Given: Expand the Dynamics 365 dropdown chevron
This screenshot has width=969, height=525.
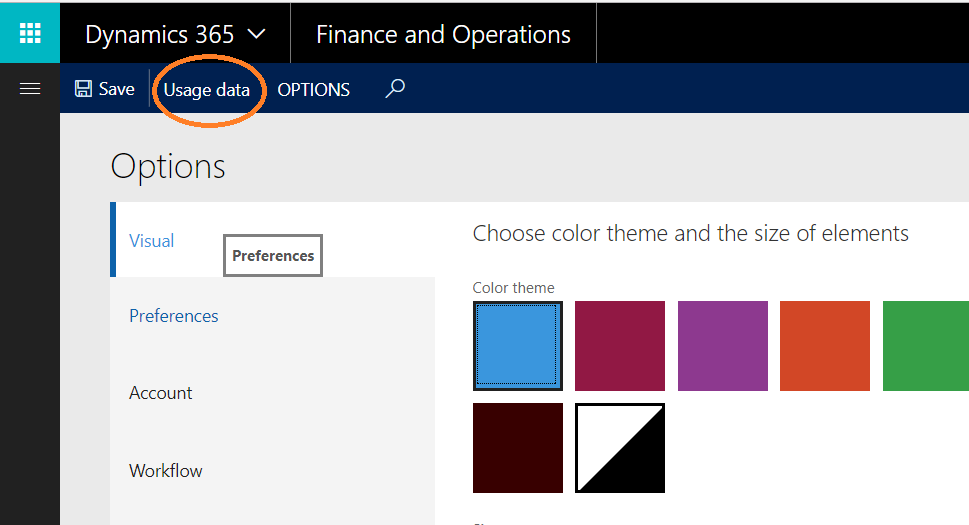Looking at the screenshot, I should [256, 34].
